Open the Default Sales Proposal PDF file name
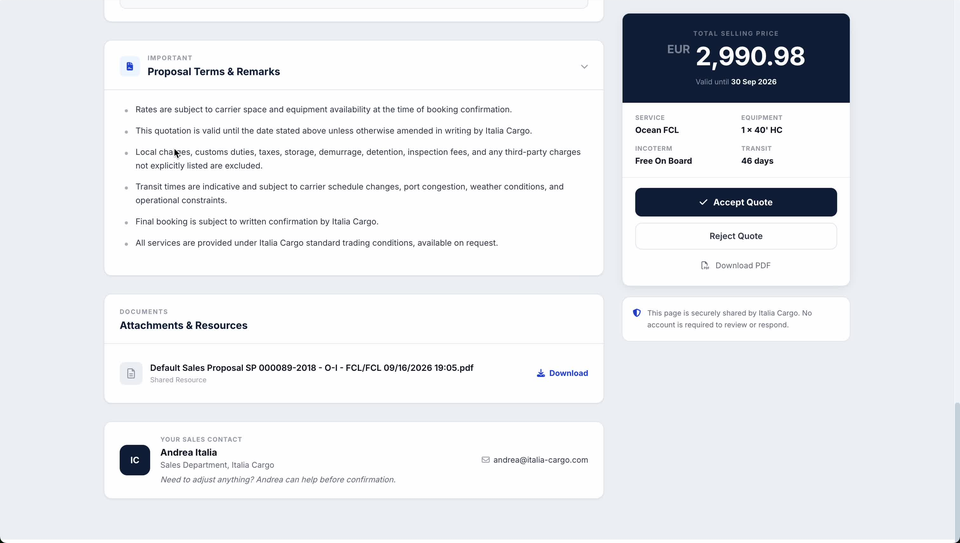The image size is (960, 543). click(x=312, y=368)
